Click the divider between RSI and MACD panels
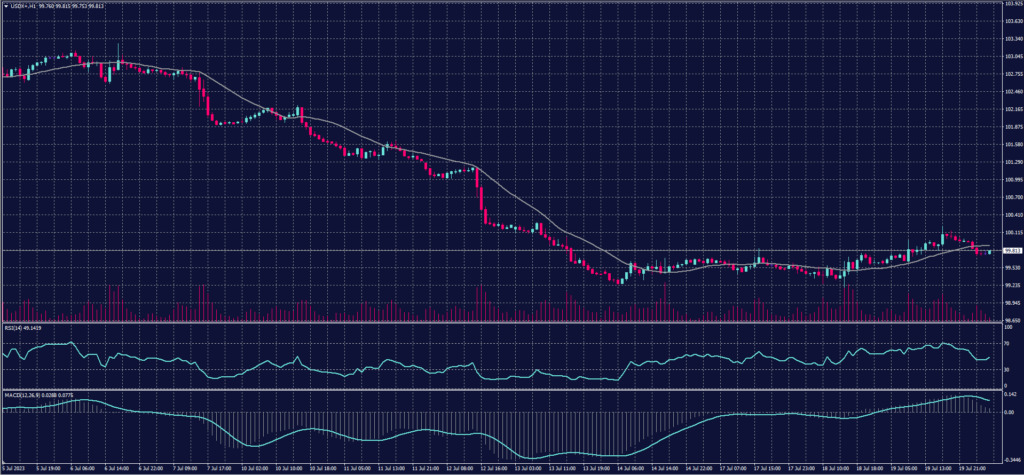Screen dimensions: 1024x475 coord(500,389)
